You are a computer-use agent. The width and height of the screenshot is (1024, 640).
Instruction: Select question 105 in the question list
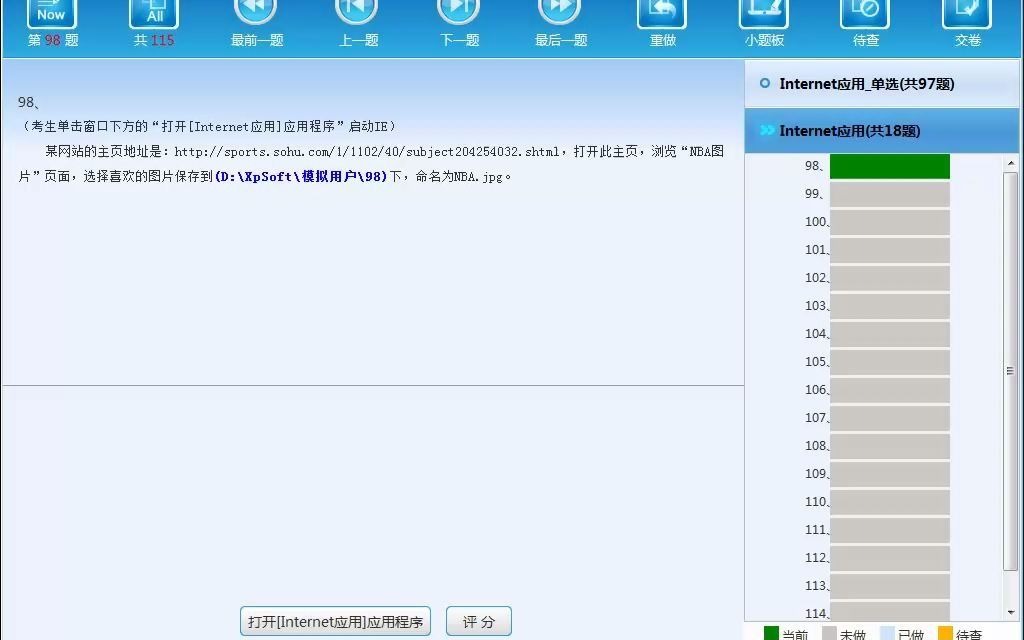pos(889,362)
